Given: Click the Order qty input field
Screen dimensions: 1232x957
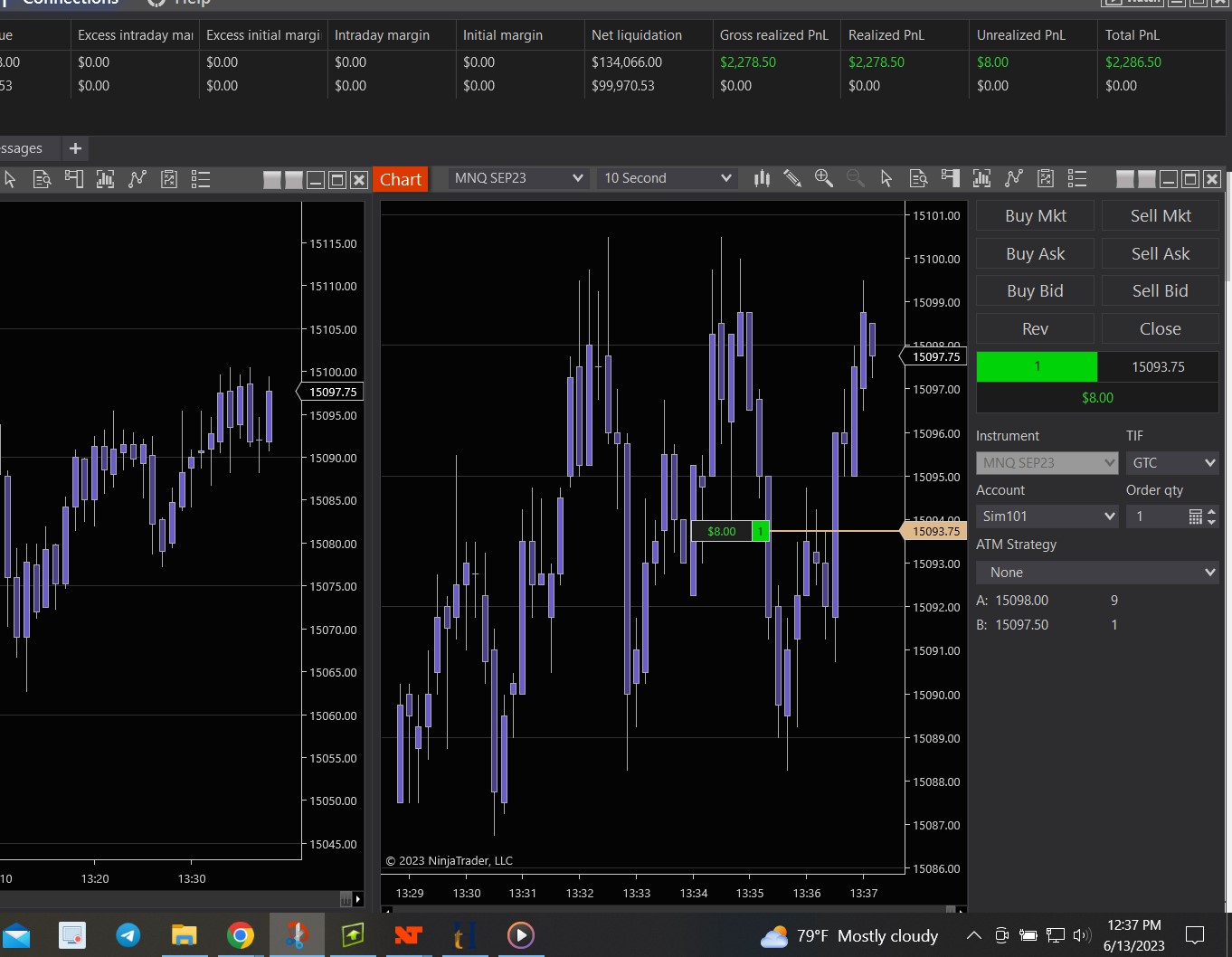Looking at the screenshot, I should point(1156,516).
